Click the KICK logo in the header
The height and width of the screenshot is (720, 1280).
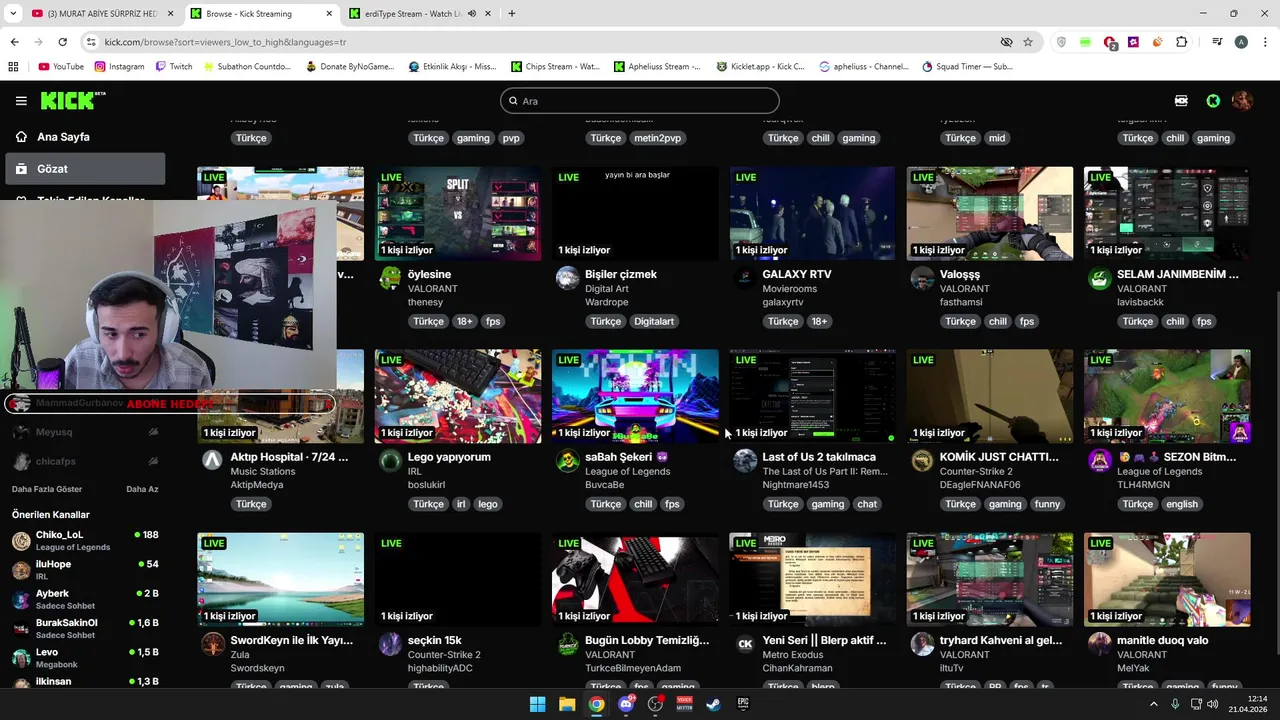coord(72,100)
